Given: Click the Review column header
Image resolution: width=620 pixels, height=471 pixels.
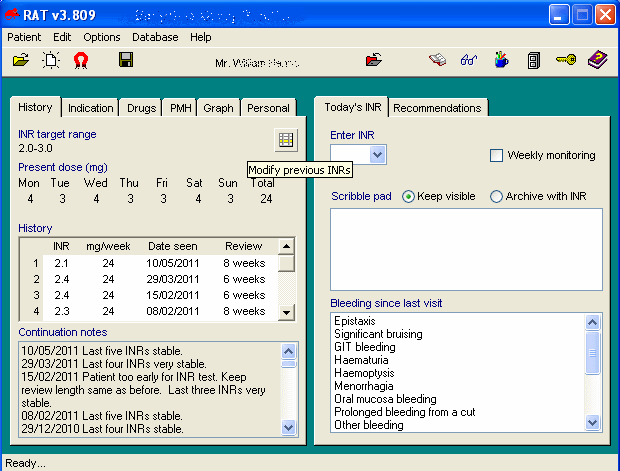Looking at the screenshot, I should (x=244, y=246).
